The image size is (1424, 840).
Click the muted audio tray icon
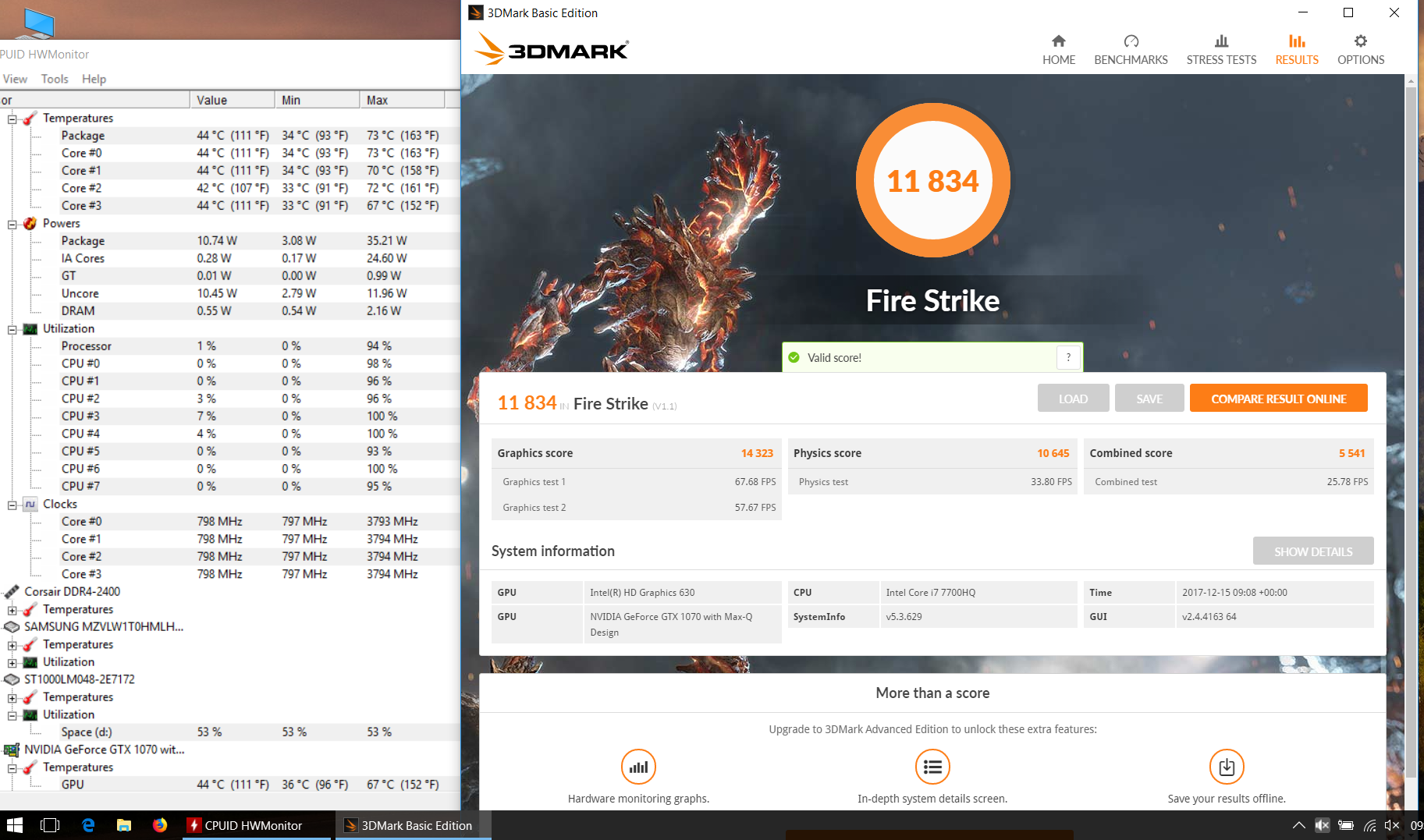(x=1322, y=825)
